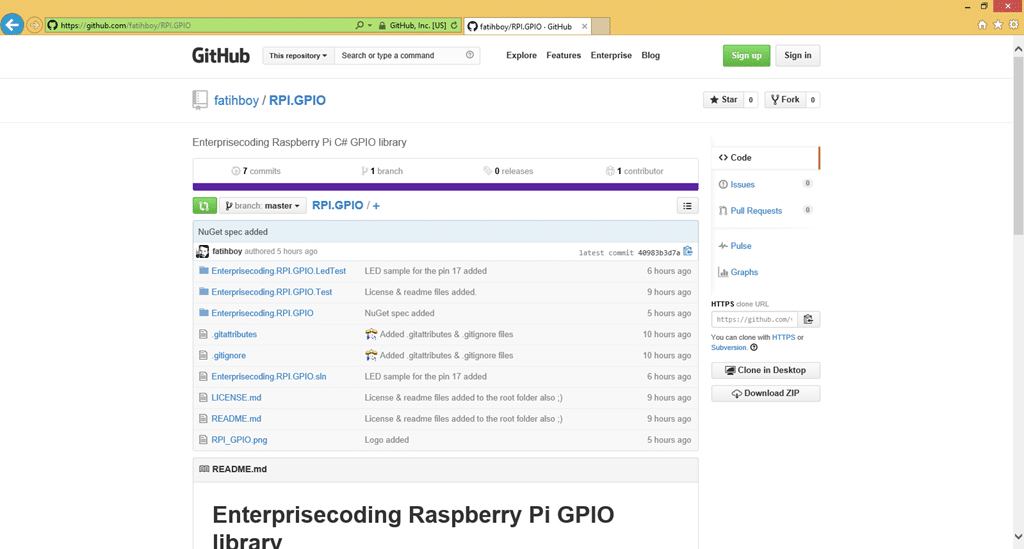This screenshot has width=1024, height=549.
Task: Click the file icon next to RPI_GPIO.png
Action: [203, 440]
